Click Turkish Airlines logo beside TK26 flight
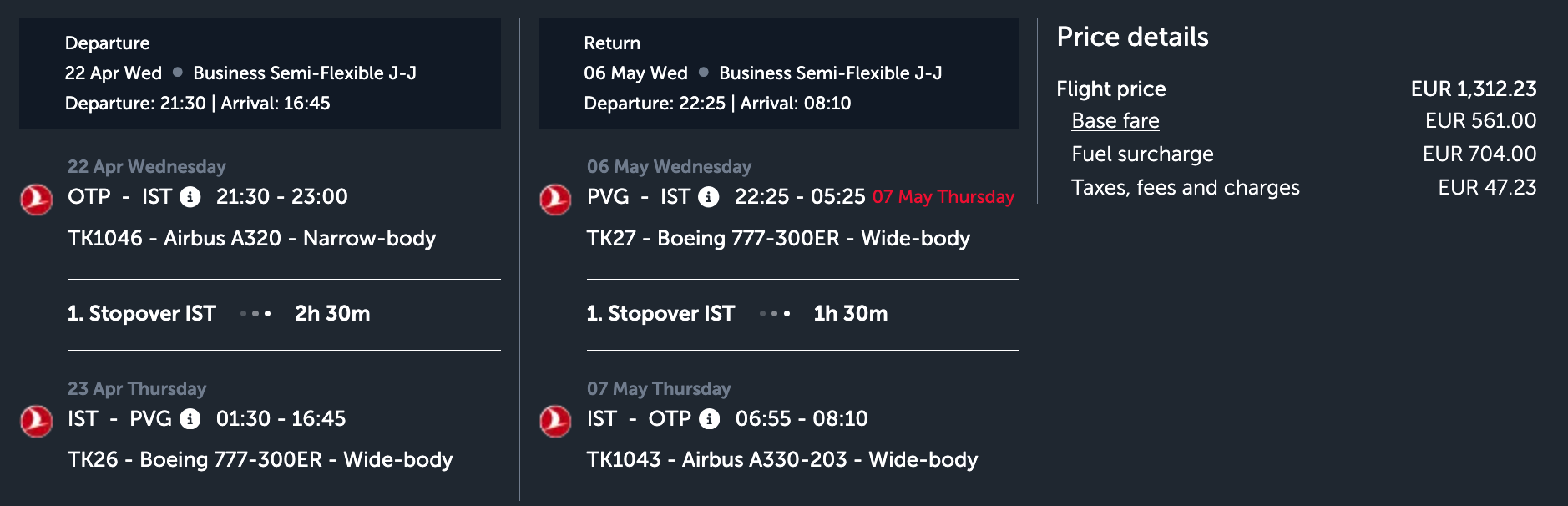The width and height of the screenshot is (1568, 506). 37,421
